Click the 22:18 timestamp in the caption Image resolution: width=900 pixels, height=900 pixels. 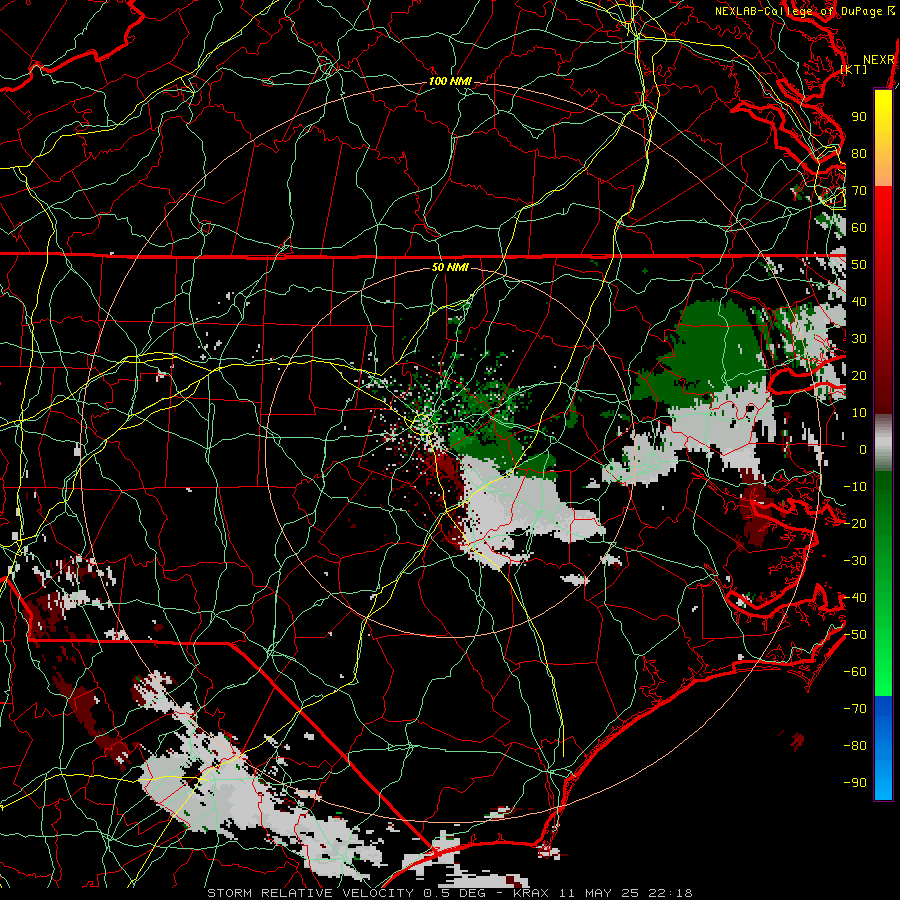click(x=669, y=893)
